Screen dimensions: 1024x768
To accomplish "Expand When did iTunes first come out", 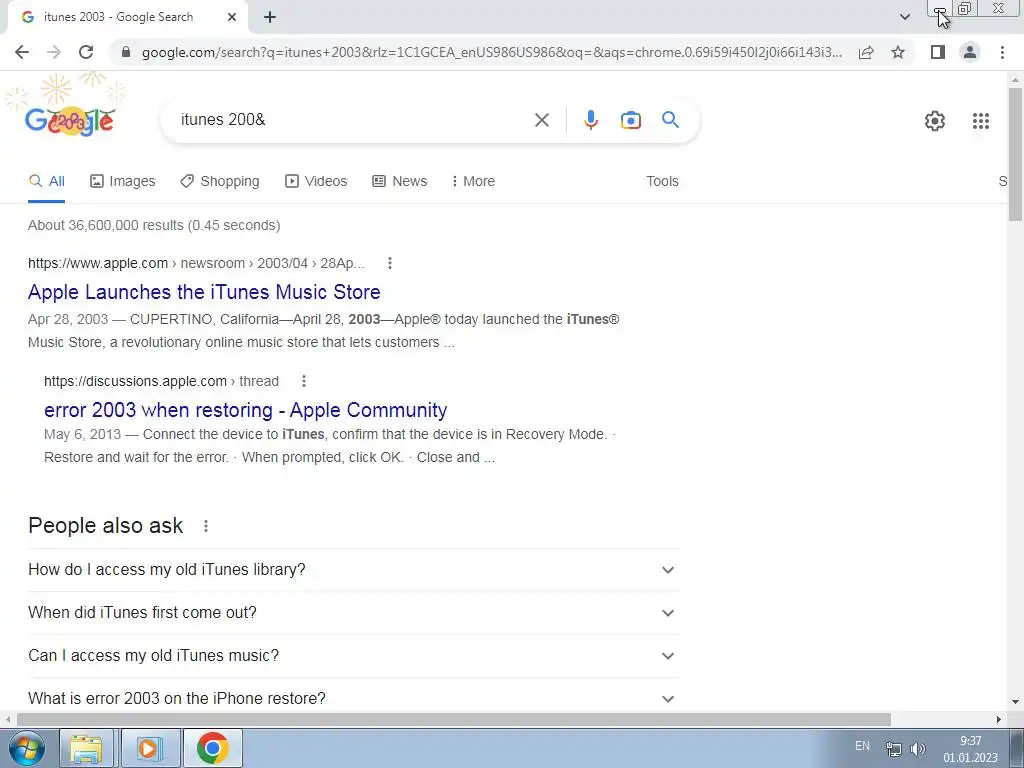I will (353, 613).
